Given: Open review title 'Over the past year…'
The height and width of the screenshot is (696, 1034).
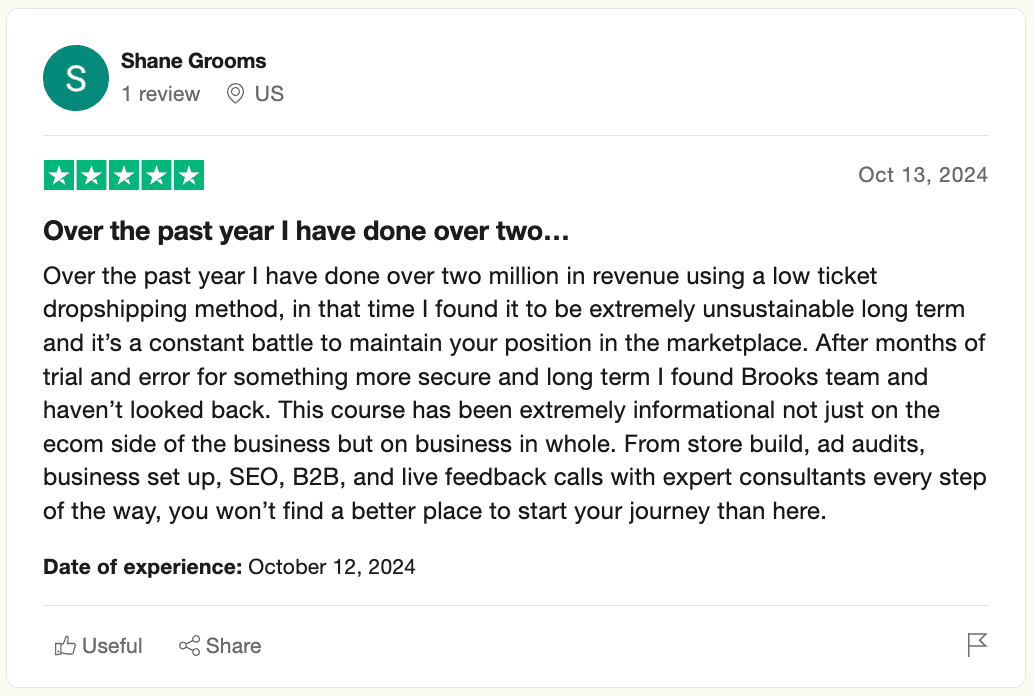Looking at the screenshot, I should click(x=306, y=233).
